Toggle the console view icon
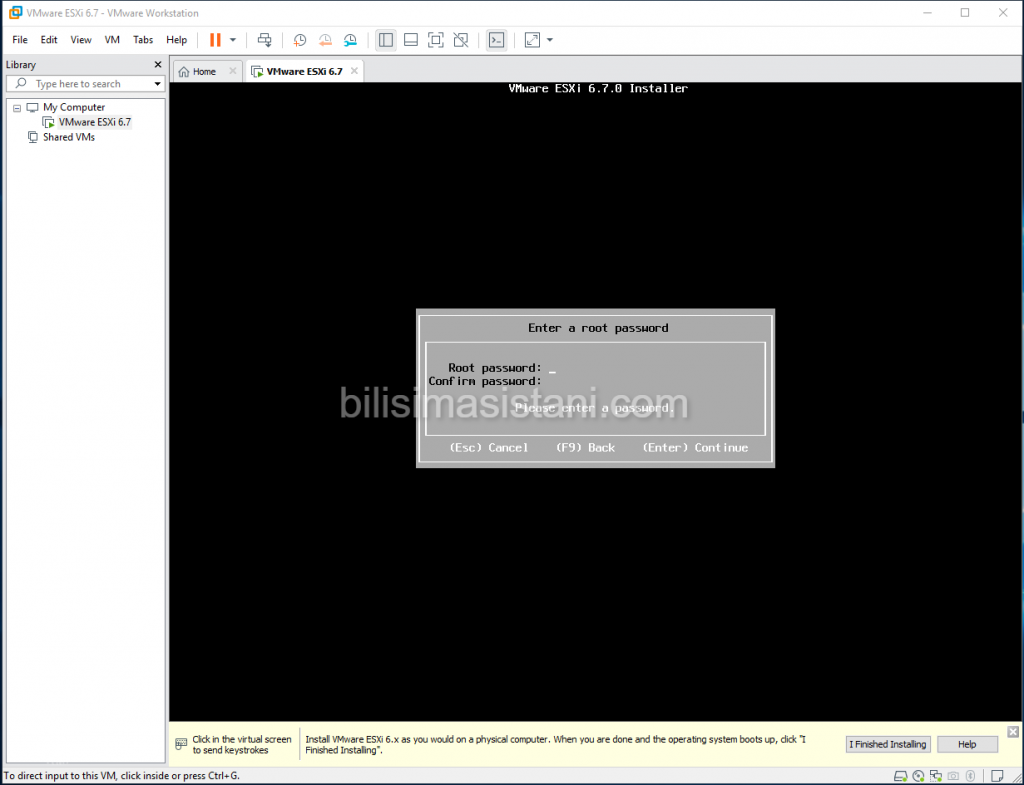This screenshot has height=785, width=1024. pyautogui.click(x=496, y=40)
